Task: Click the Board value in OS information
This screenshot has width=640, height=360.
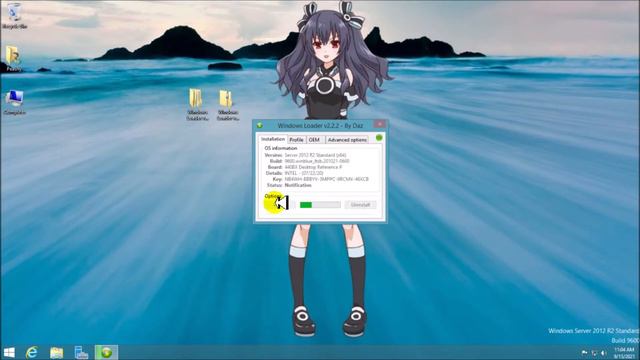Action: click(313, 167)
